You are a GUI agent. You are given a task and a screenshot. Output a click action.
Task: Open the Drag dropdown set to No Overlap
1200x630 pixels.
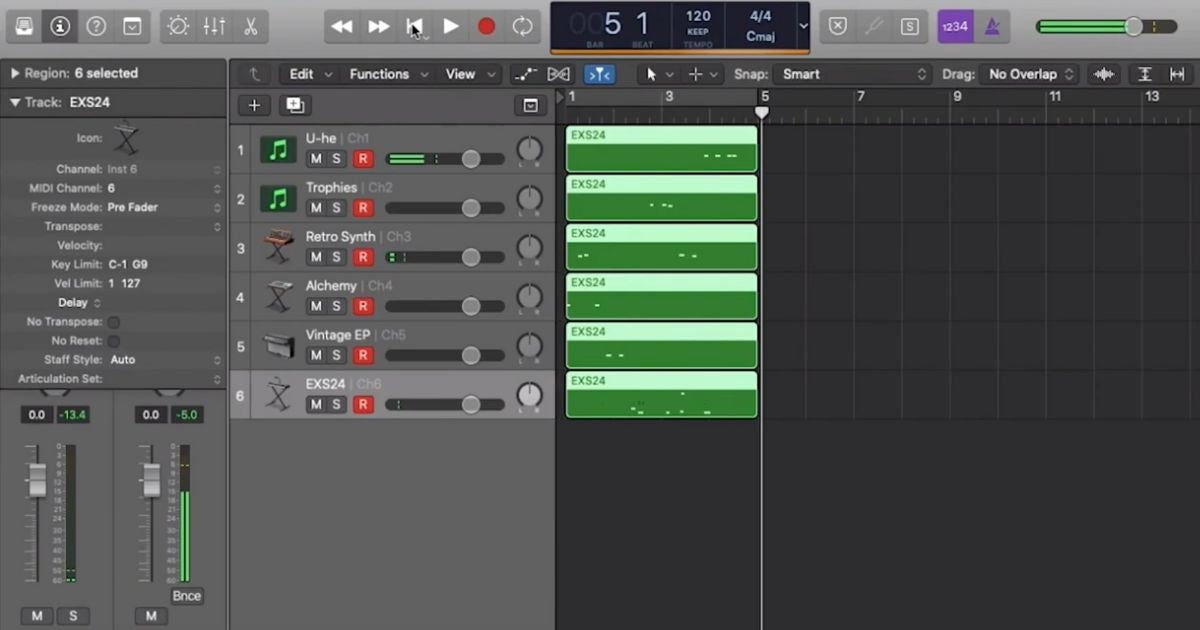1029,73
